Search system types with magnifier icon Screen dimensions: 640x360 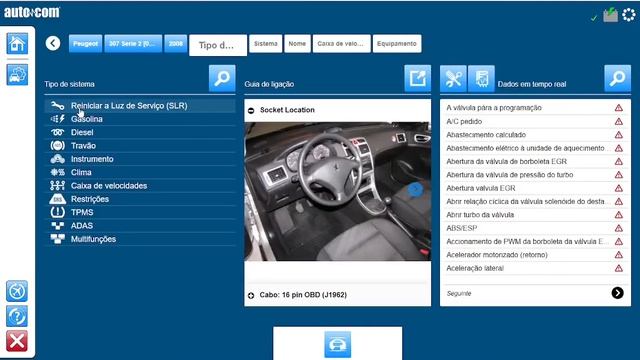click(222, 78)
